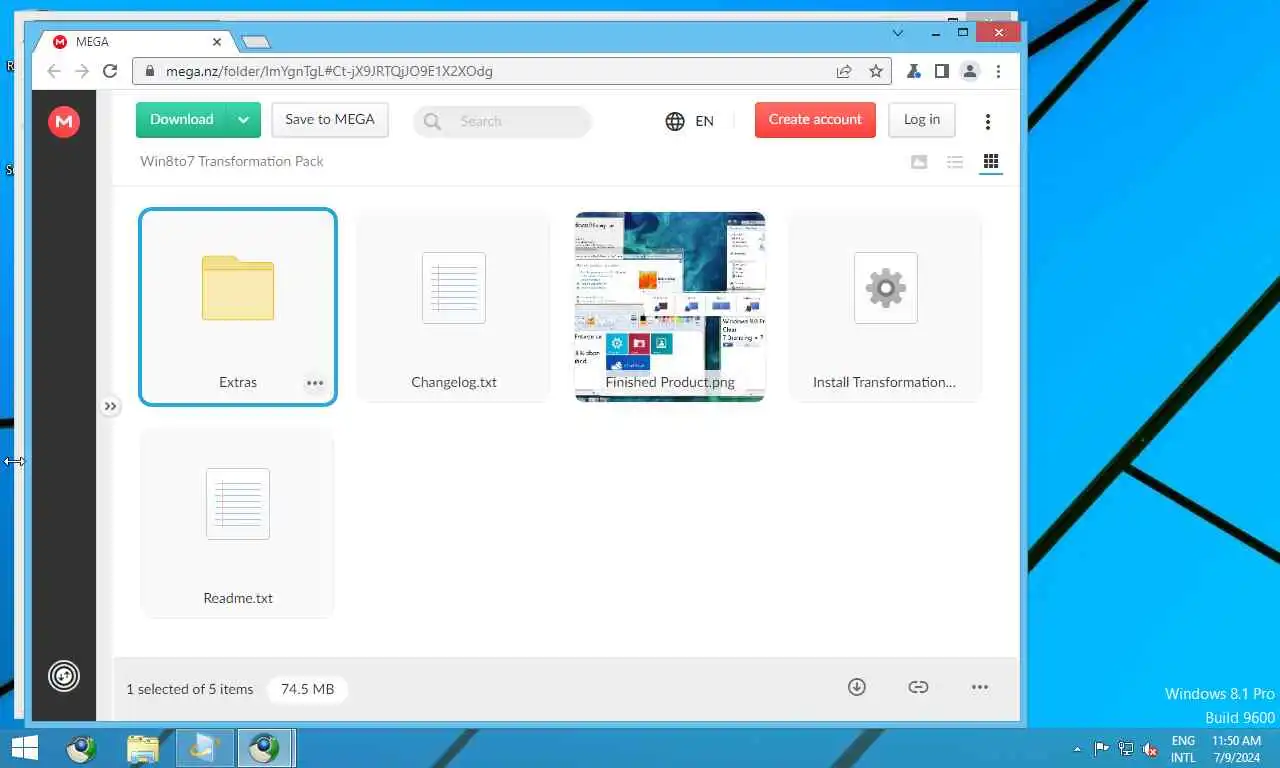This screenshot has width=1280, height=768.
Task: Open the Extras item options menu
Action: (x=315, y=383)
